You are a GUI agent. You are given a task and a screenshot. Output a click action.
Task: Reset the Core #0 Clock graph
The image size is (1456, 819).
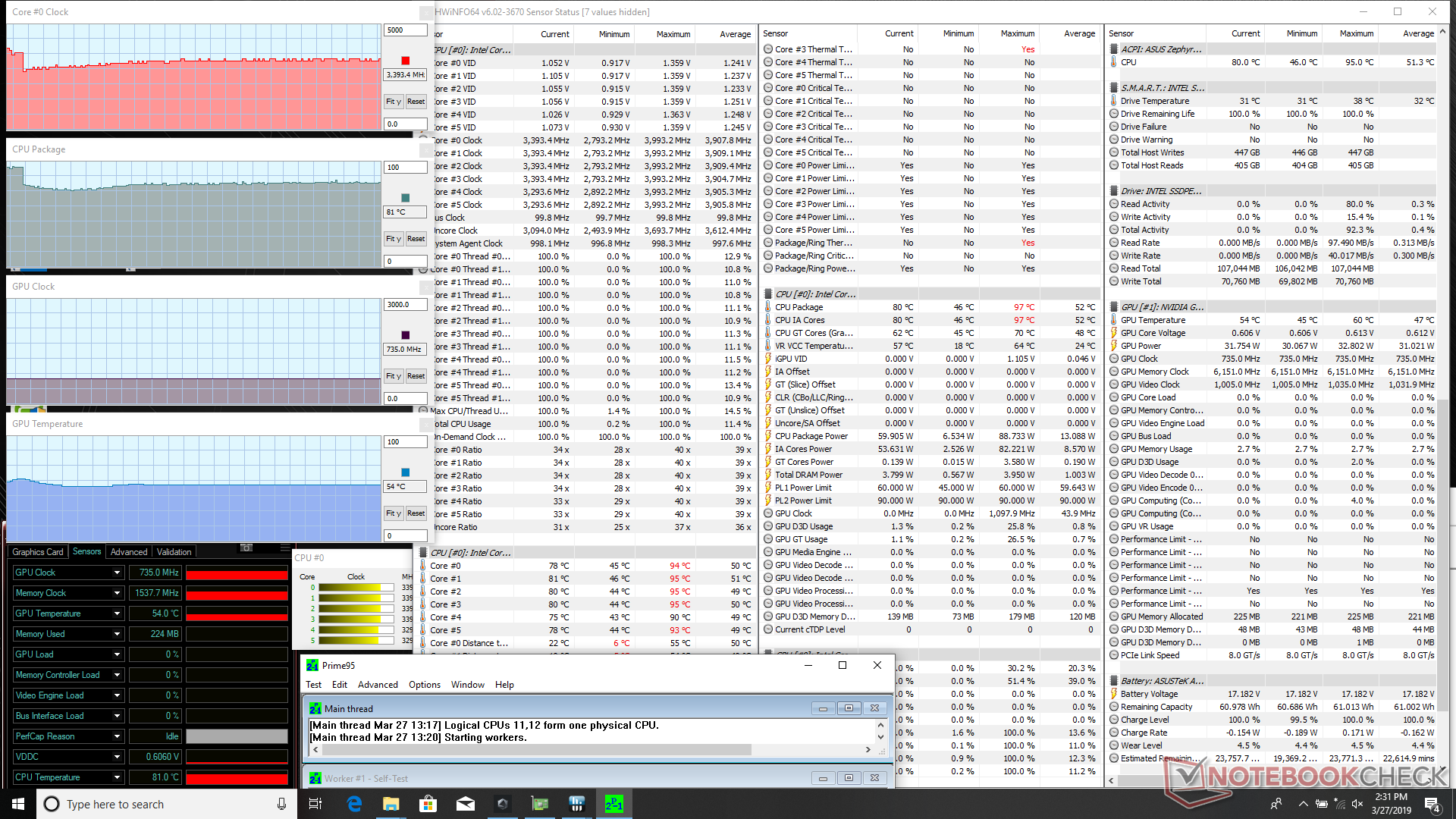tap(416, 102)
